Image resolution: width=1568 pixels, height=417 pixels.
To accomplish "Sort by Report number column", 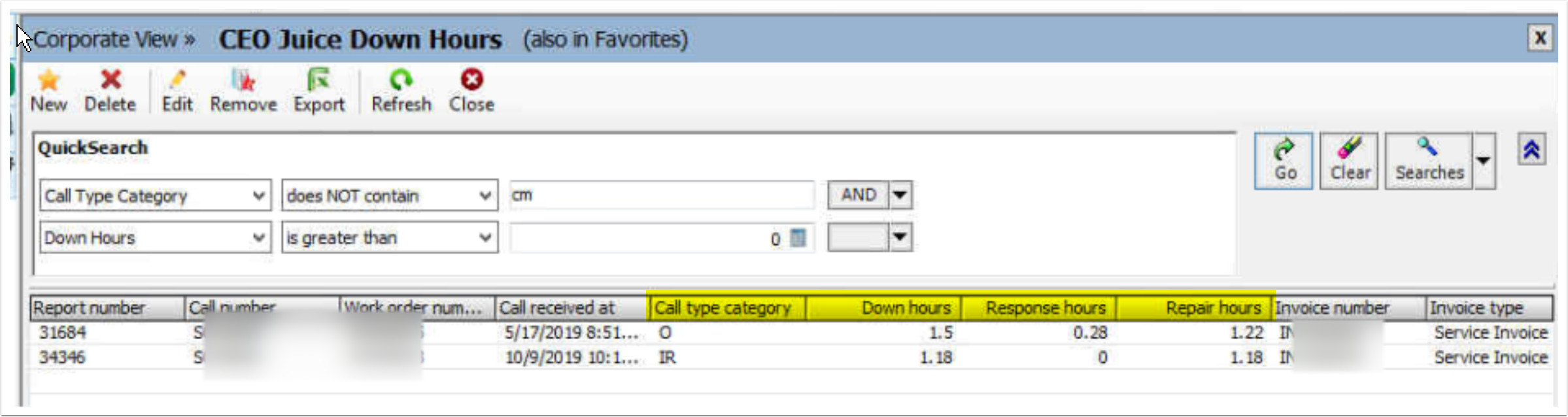I will click(x=108, y=308).
